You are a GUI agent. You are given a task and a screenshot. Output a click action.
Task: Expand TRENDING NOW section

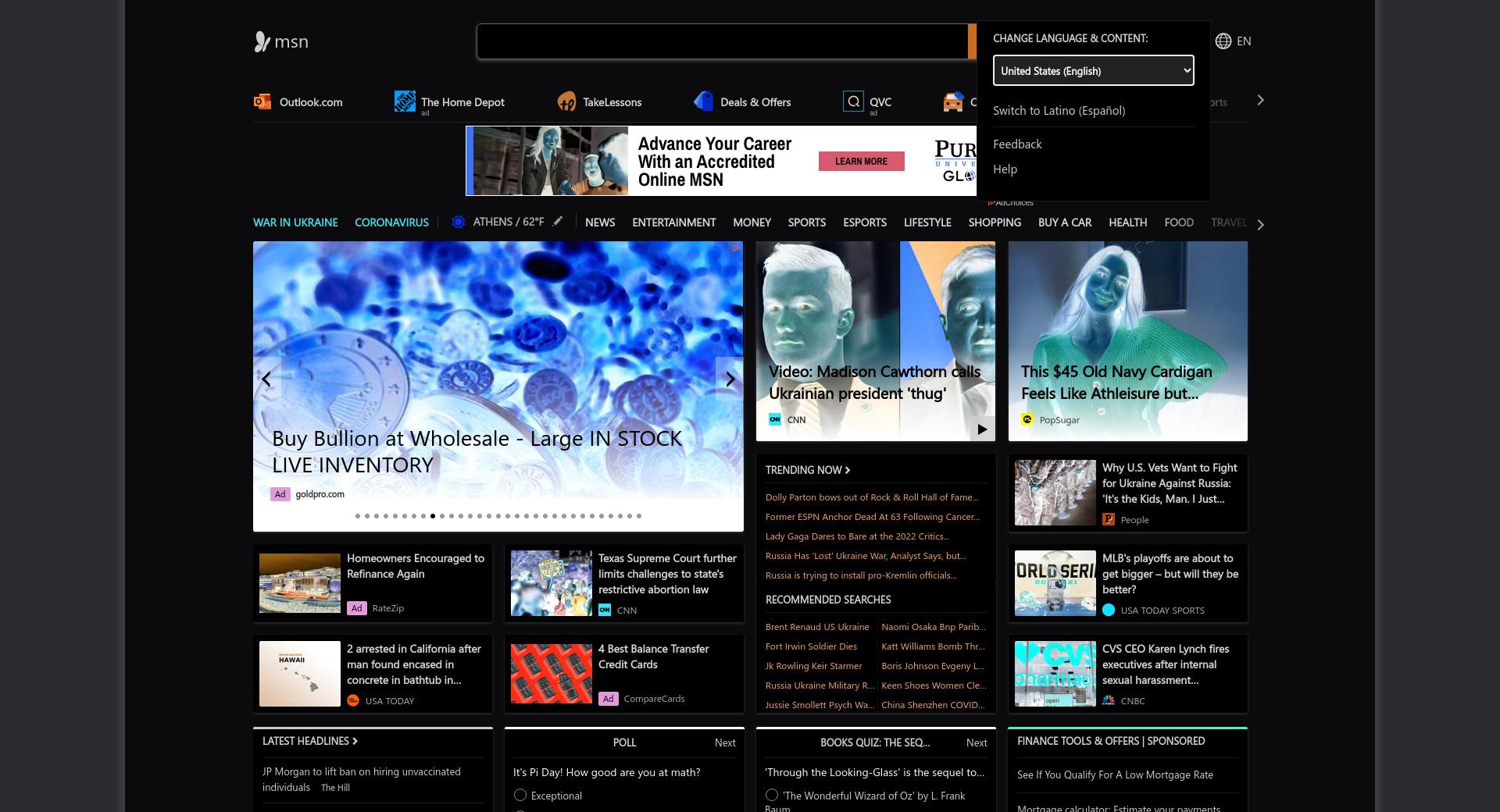[808, 470]
